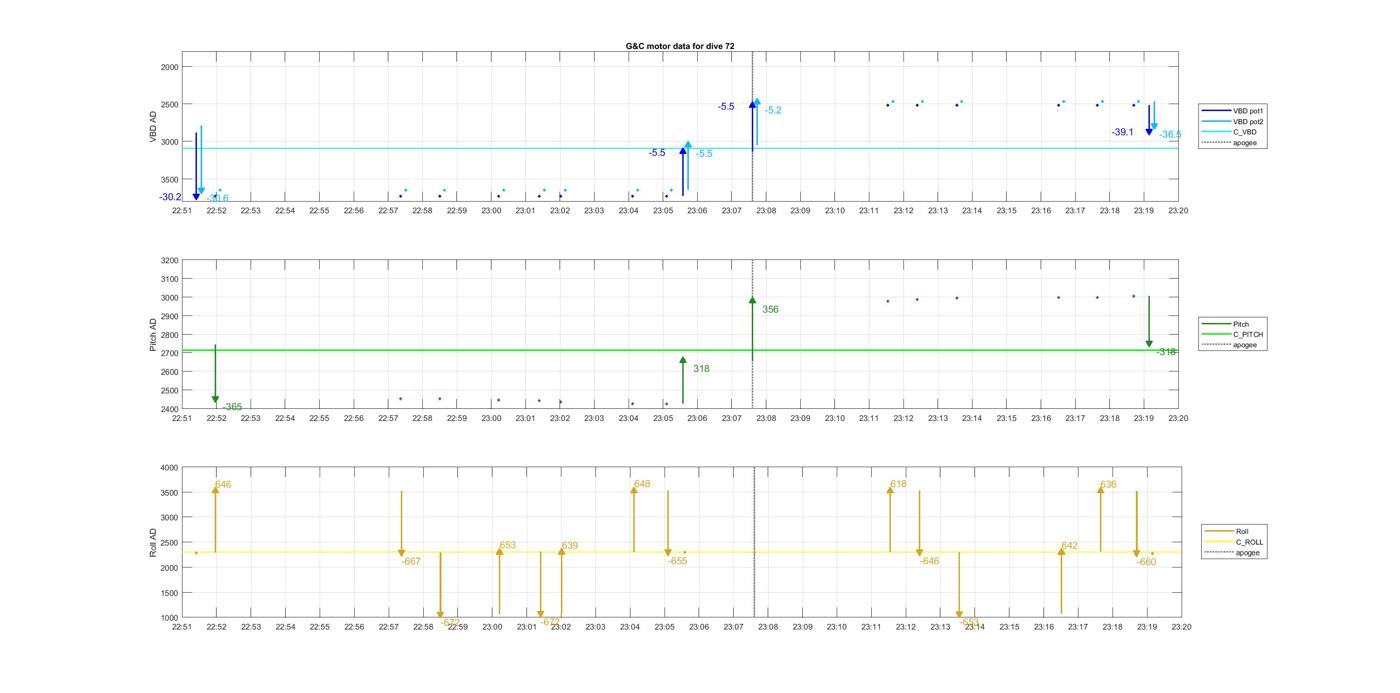Click the '653' roll data label
The height and width of the screenshot is (693, 1400).
pyautogui.click(x=508, y=546)
